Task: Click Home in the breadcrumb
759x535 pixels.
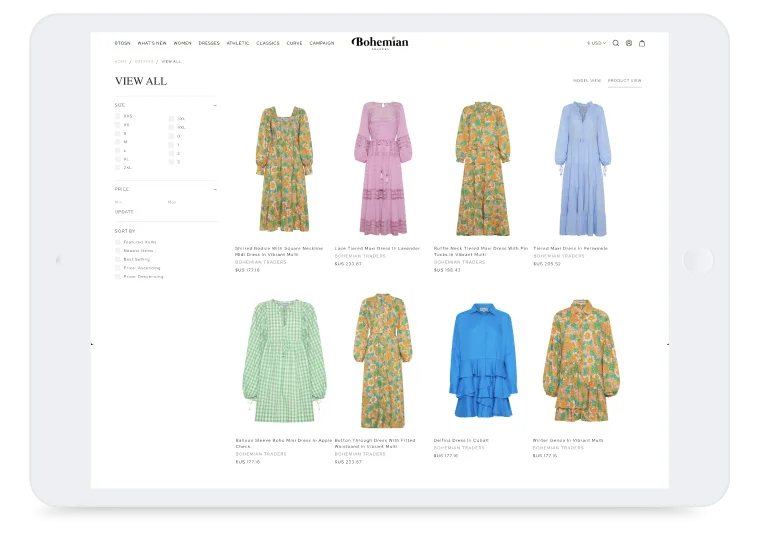Action: [x=121, y=62]
